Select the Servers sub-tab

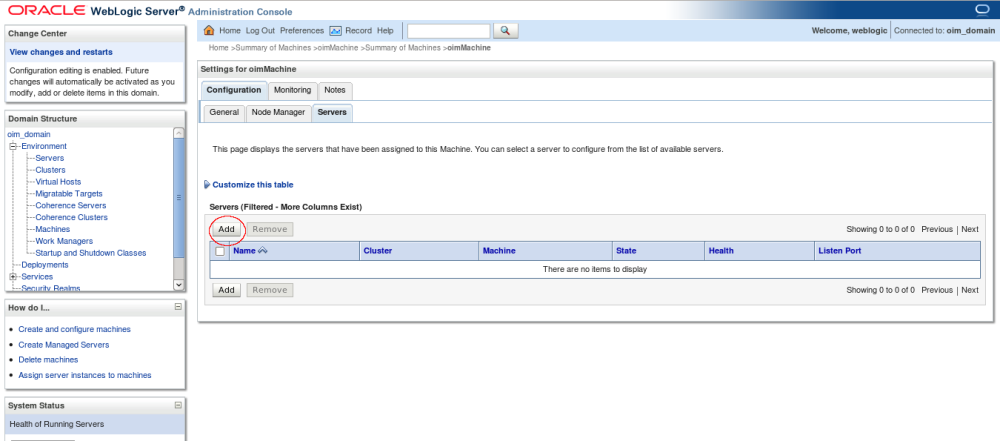point(332,112)
